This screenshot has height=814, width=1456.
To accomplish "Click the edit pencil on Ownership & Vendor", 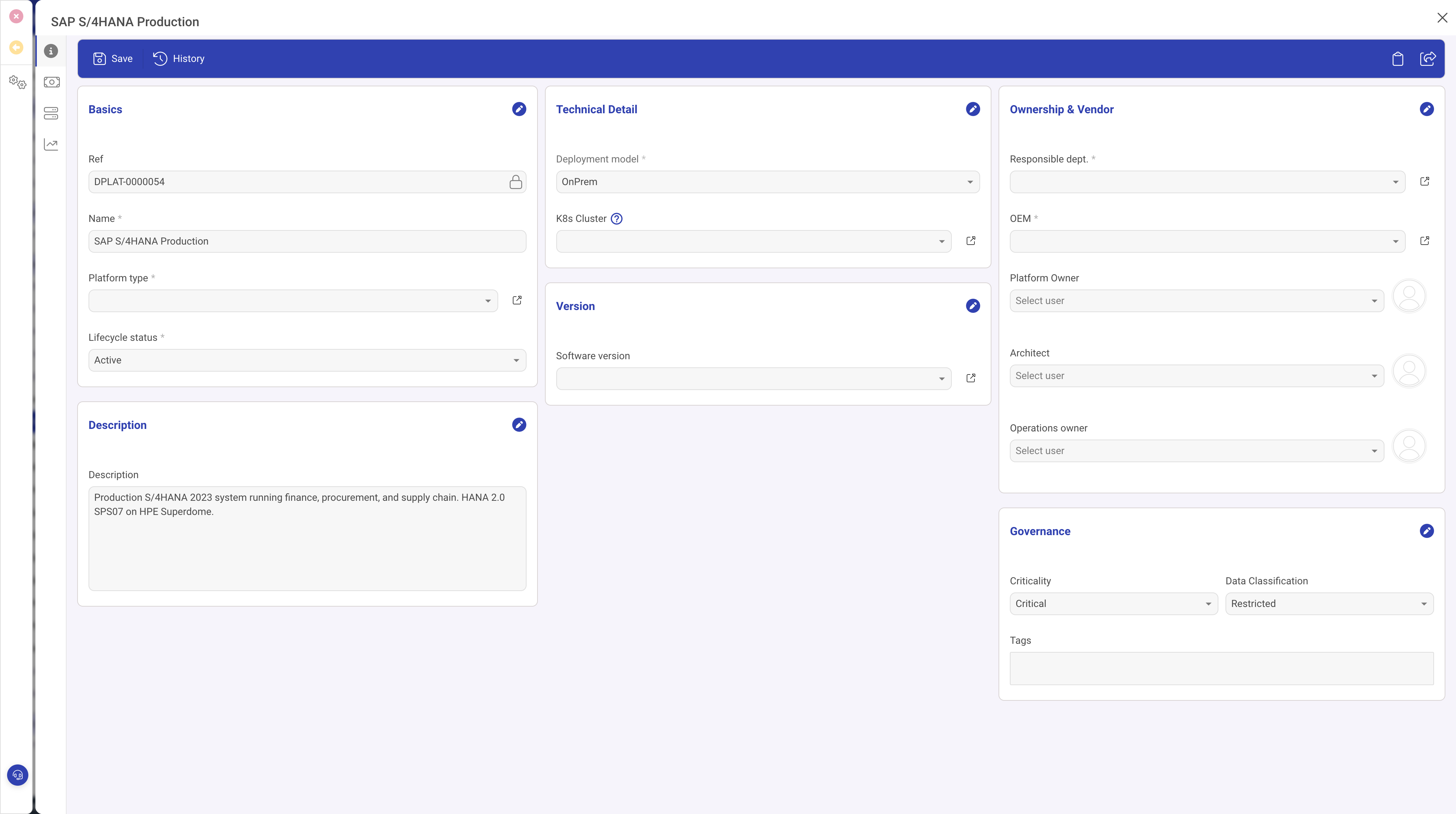I will [1427, 109].
